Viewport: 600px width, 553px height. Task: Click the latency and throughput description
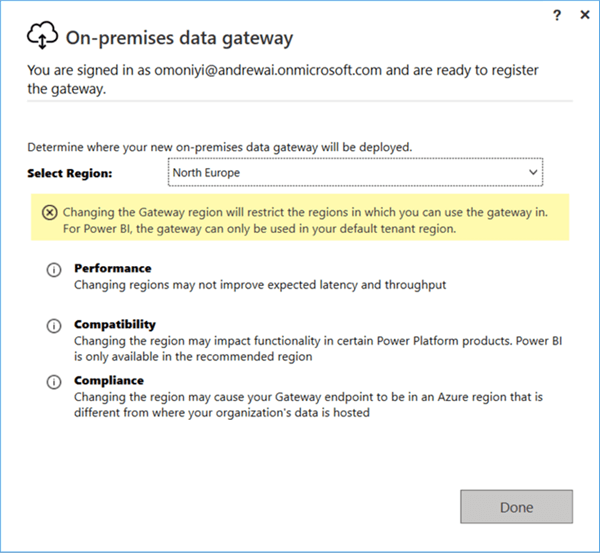click(x=260, y=285)
